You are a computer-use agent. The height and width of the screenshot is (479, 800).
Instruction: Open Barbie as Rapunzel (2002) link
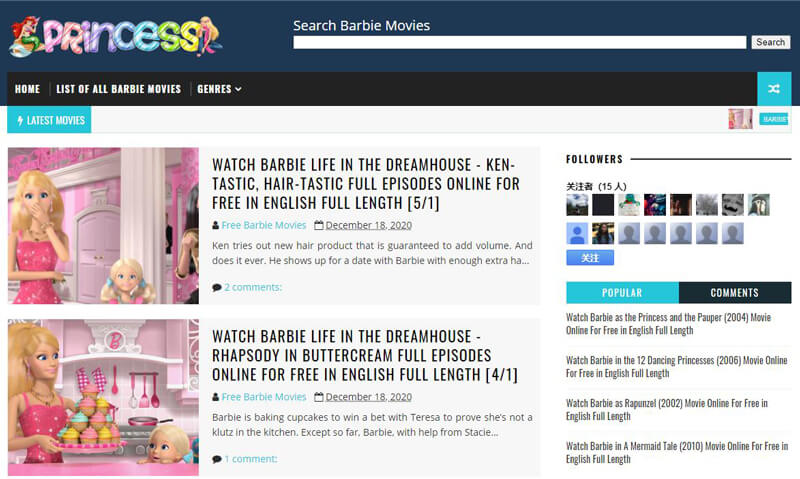click(667, 410)
